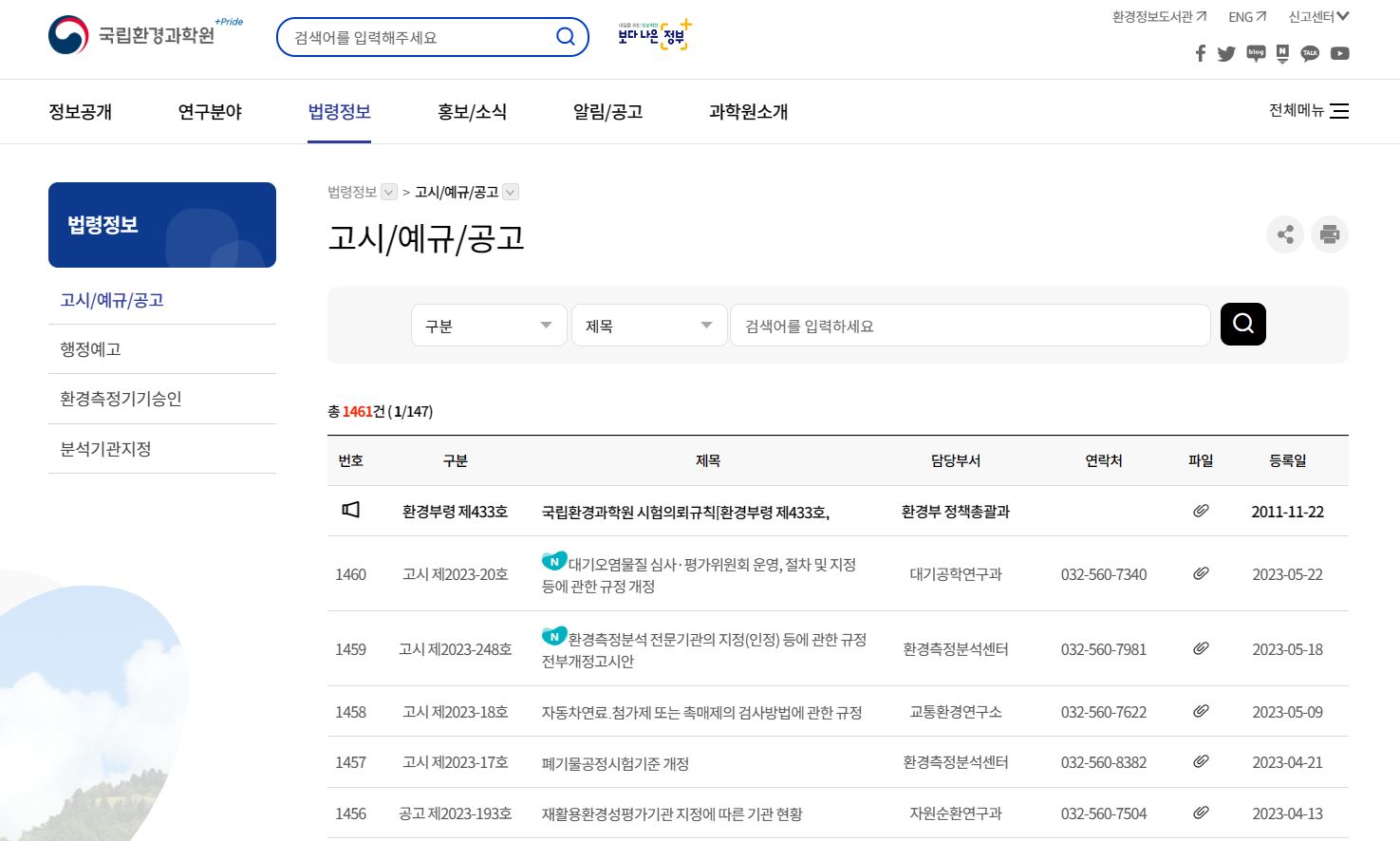Expand the 신고센터 dropdown in header
Viewport: 1400px width, 841px height.
coord(1318,16)
